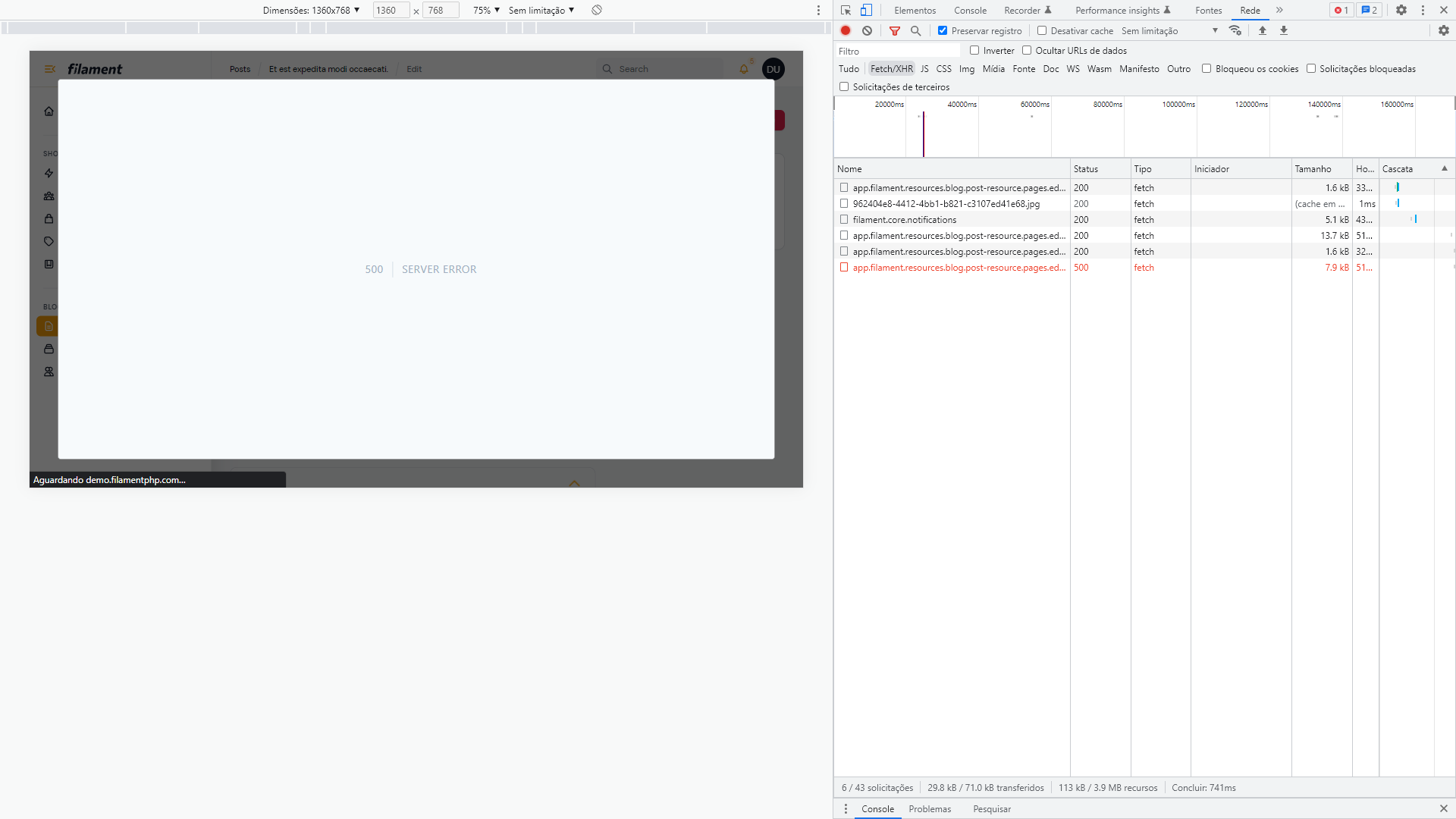Stop recording network activity
Viewport: 1456px width, 819px height.
pos(846,30)
